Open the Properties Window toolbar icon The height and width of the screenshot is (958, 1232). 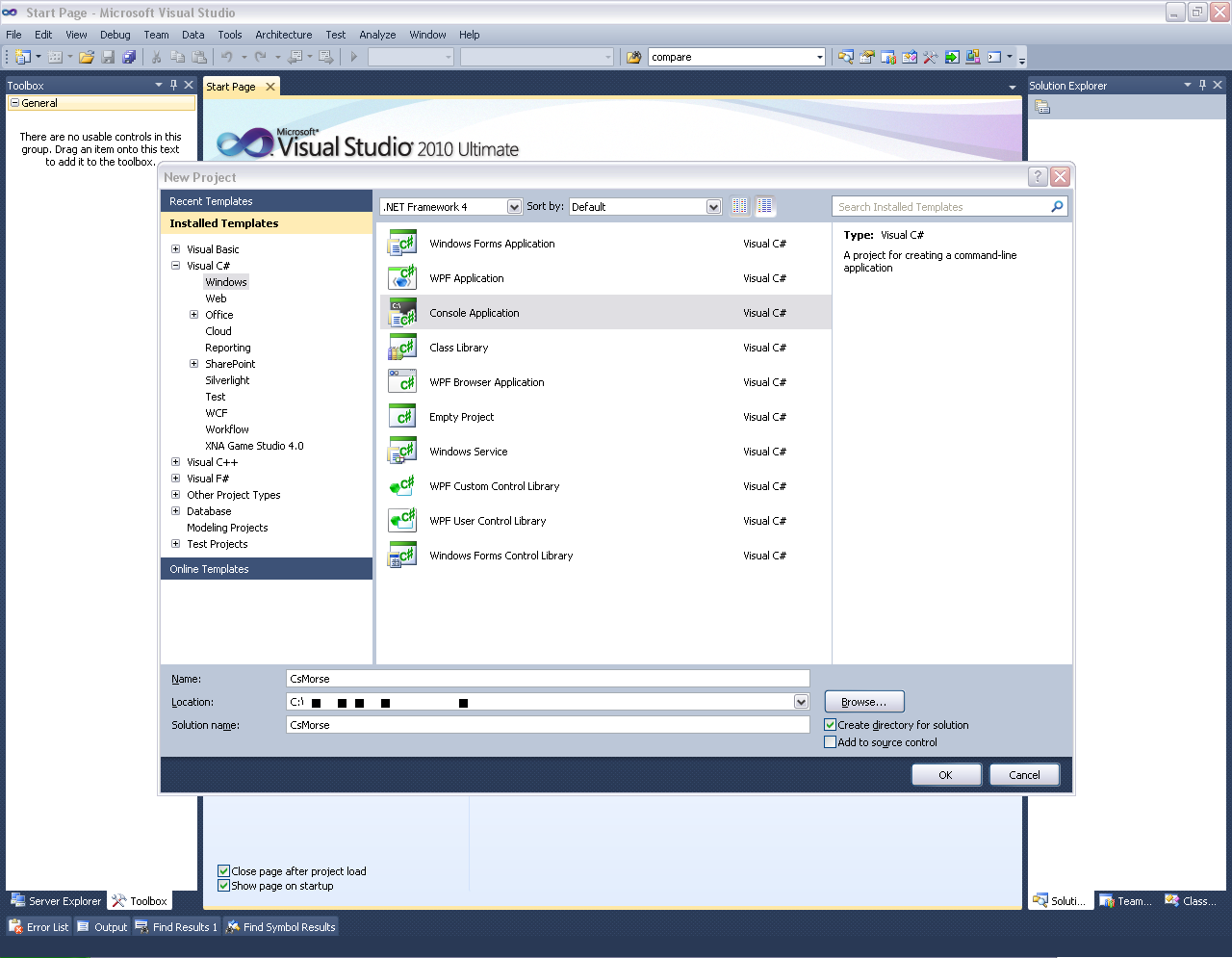867,57
